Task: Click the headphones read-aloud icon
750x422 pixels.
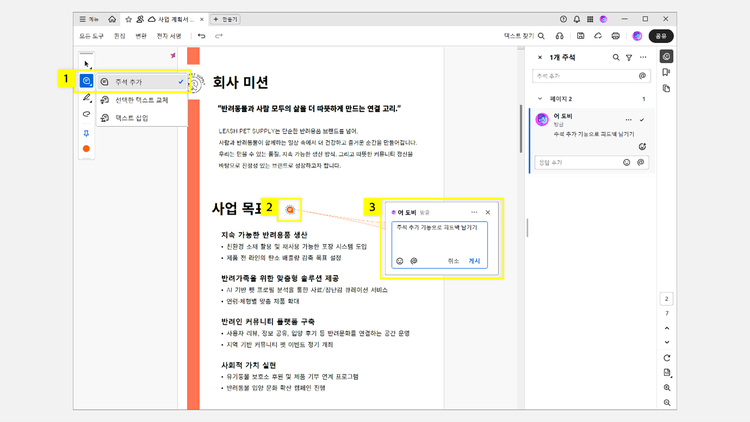Action: click(x=560, y=36)
